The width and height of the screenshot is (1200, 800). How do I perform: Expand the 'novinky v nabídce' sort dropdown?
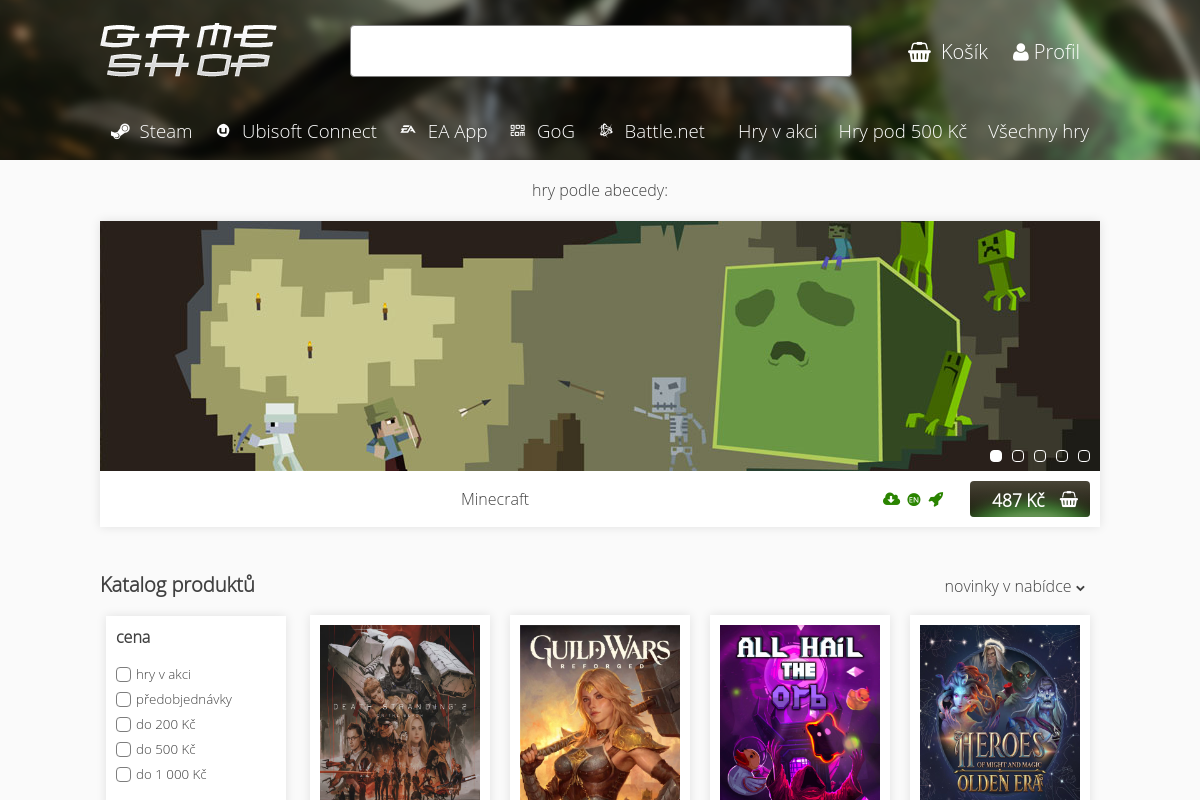point(1015,587)
